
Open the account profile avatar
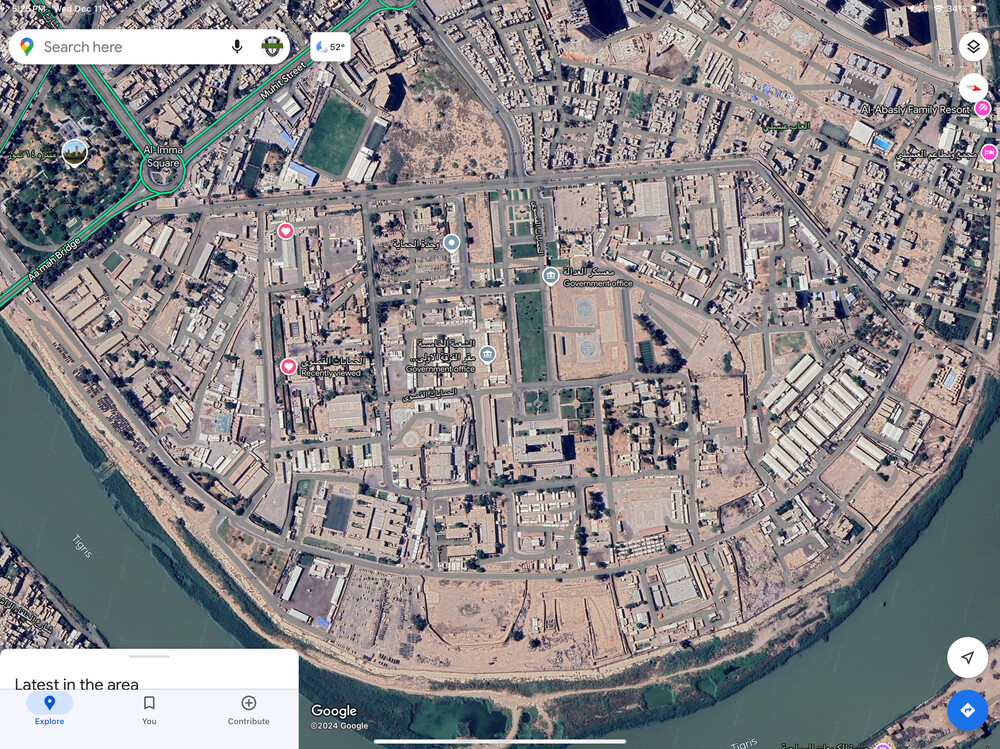pos(272,47)
